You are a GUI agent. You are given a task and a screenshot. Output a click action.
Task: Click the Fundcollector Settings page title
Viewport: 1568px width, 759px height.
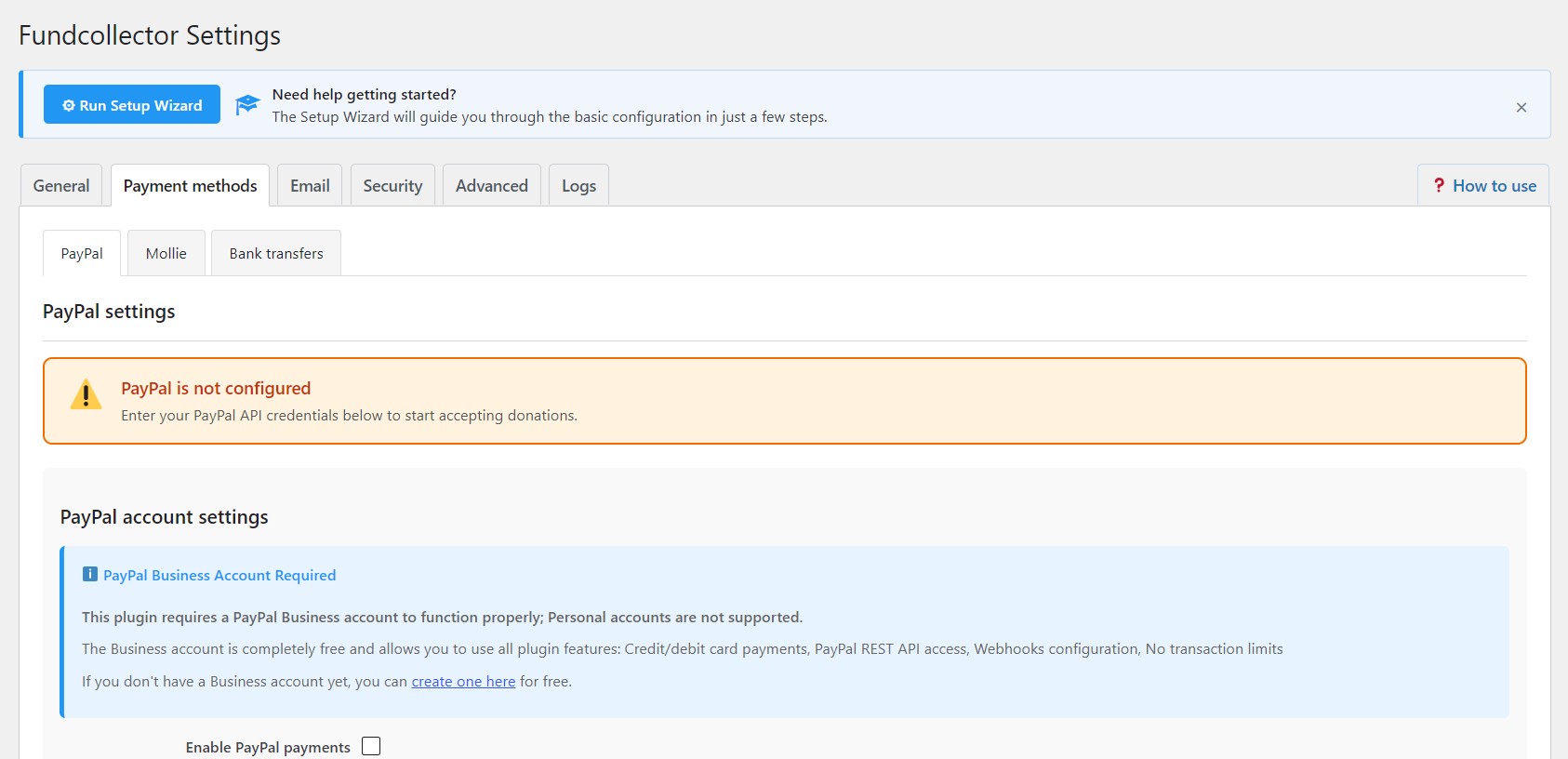tap(150, 35)
